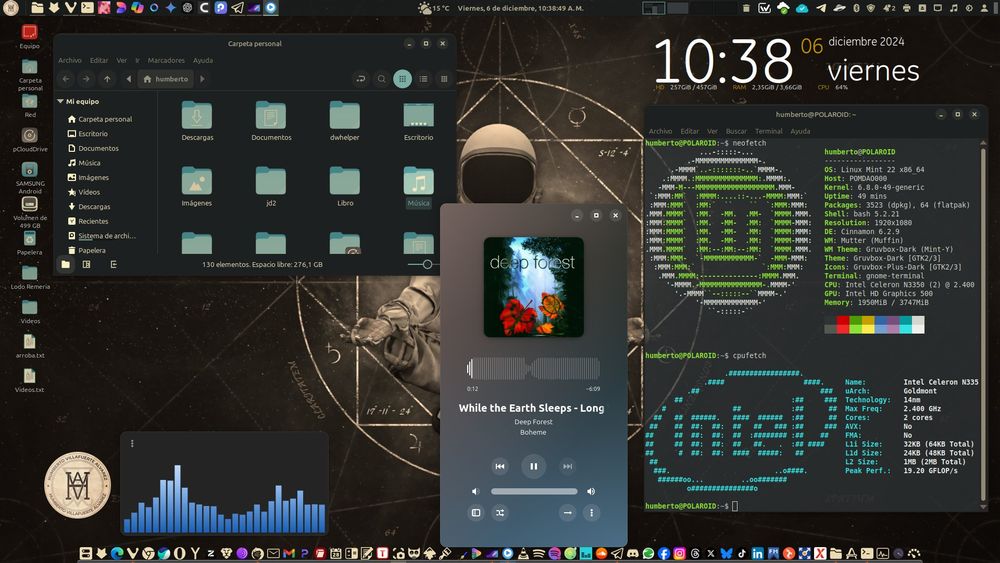Image resolution: width=1000 pixels, height=563 pixels.
Task: Skip to previous track in music player
Action: click(500, 466)
